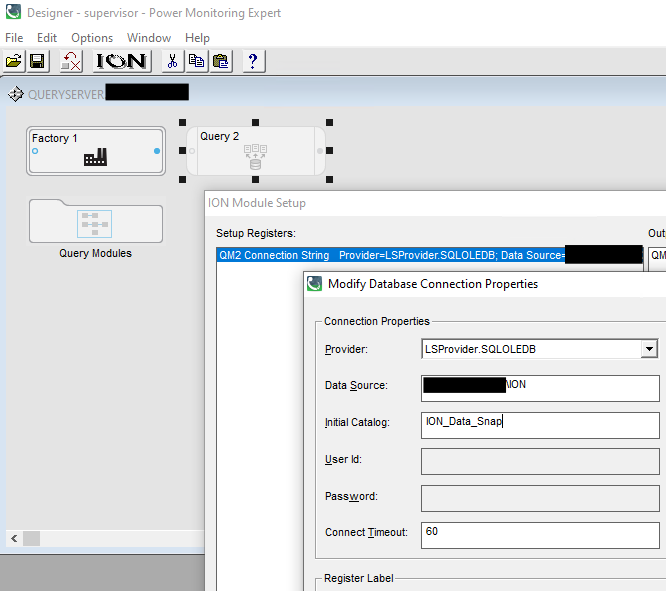This screenshot has width=666, height=591.
Task: Click the left scroll arrow of the horizontal scrollbar
Action: (14, 539)
